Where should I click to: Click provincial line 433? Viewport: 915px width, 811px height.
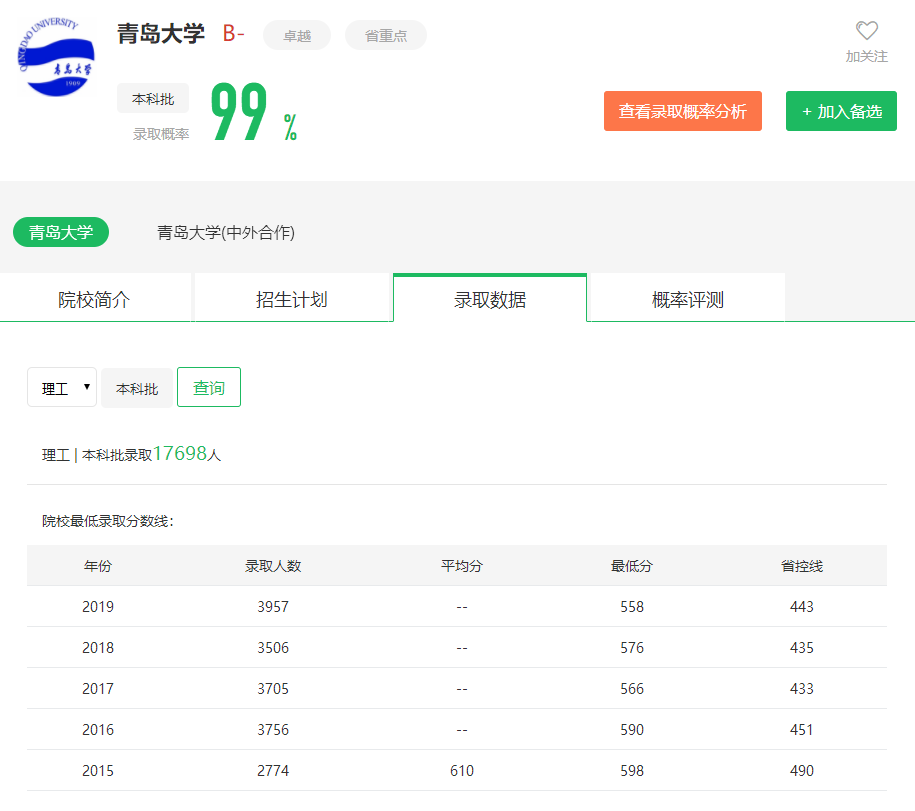click(802, 688)
